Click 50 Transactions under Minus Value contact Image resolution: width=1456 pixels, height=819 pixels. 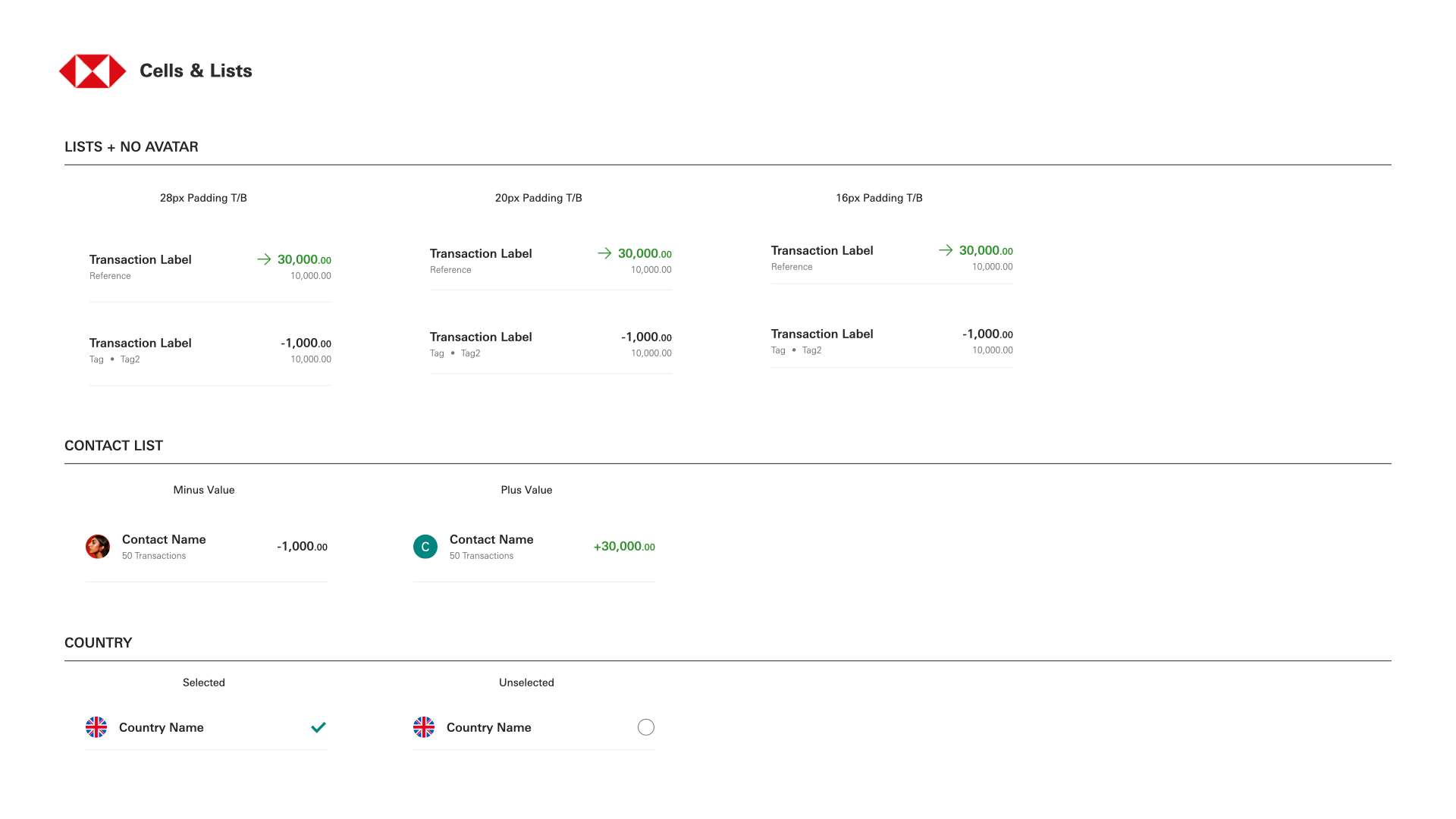click(x=154, y=556)
